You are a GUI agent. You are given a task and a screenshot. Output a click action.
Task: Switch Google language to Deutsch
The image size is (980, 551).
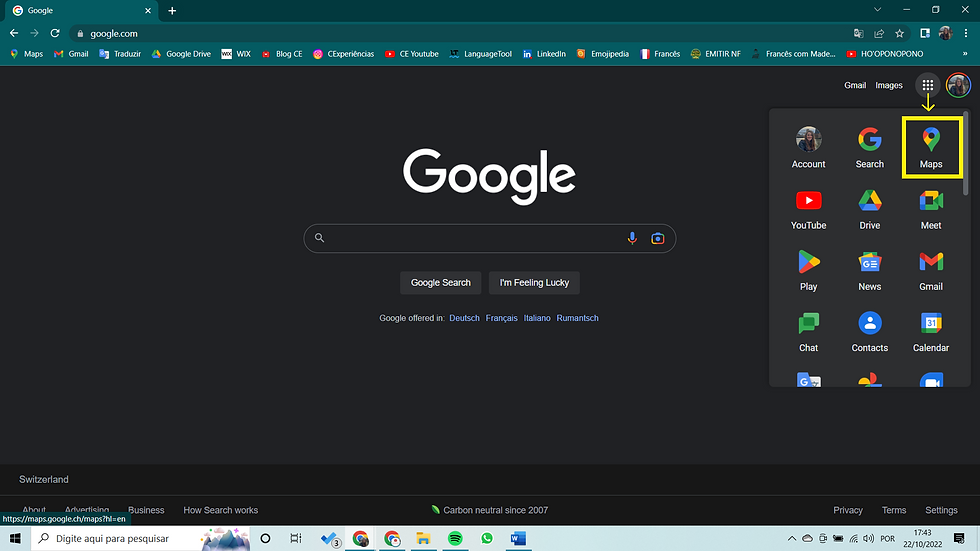[464, 318]
